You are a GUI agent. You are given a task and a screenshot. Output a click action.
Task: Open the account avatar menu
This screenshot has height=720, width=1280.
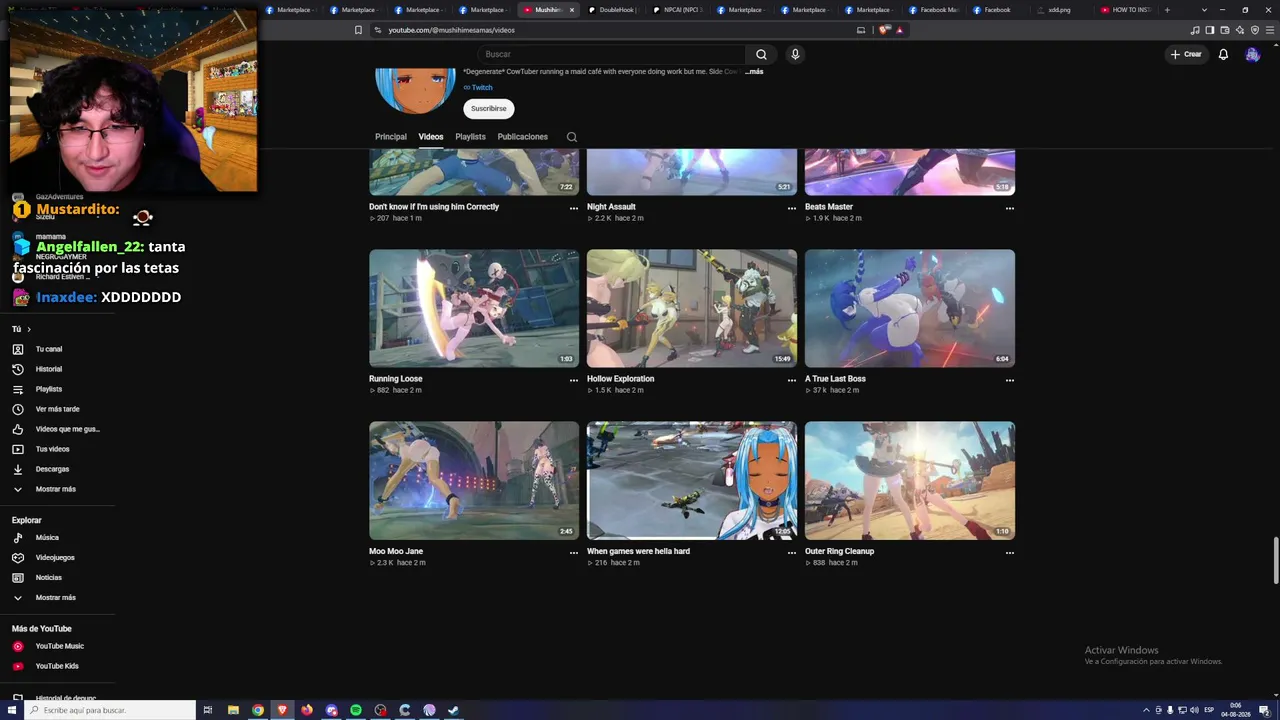coord(1252,54)
